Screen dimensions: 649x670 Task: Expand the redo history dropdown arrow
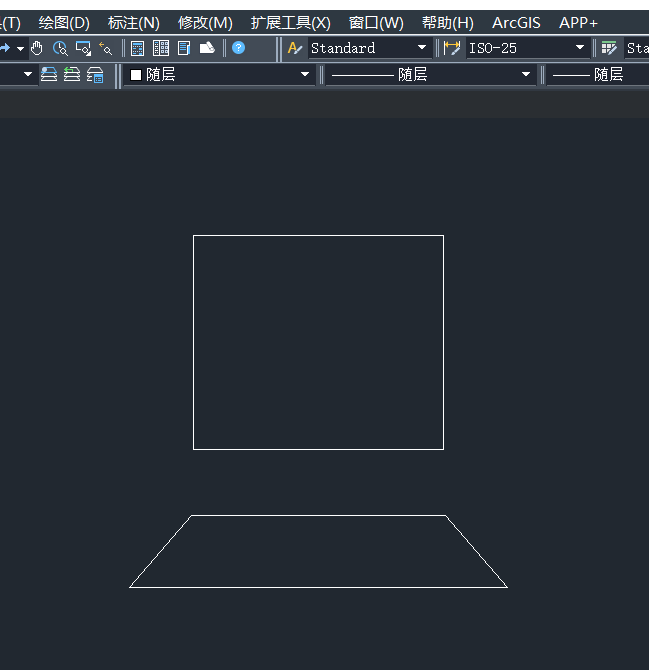[x=20, y=49]
